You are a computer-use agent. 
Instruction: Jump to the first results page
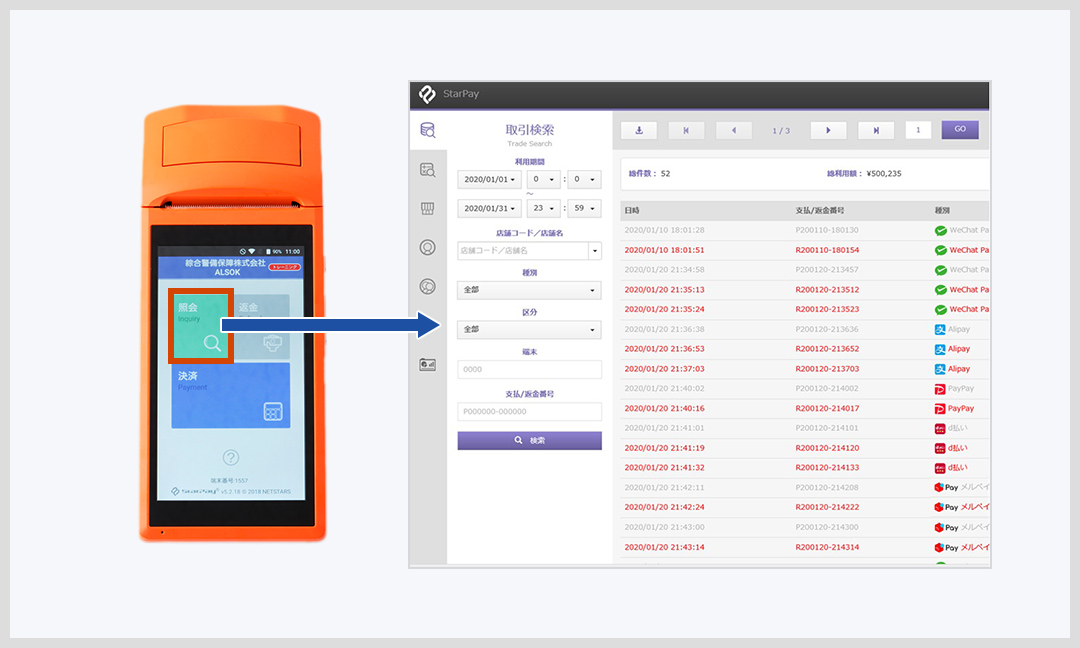(686, 130)
